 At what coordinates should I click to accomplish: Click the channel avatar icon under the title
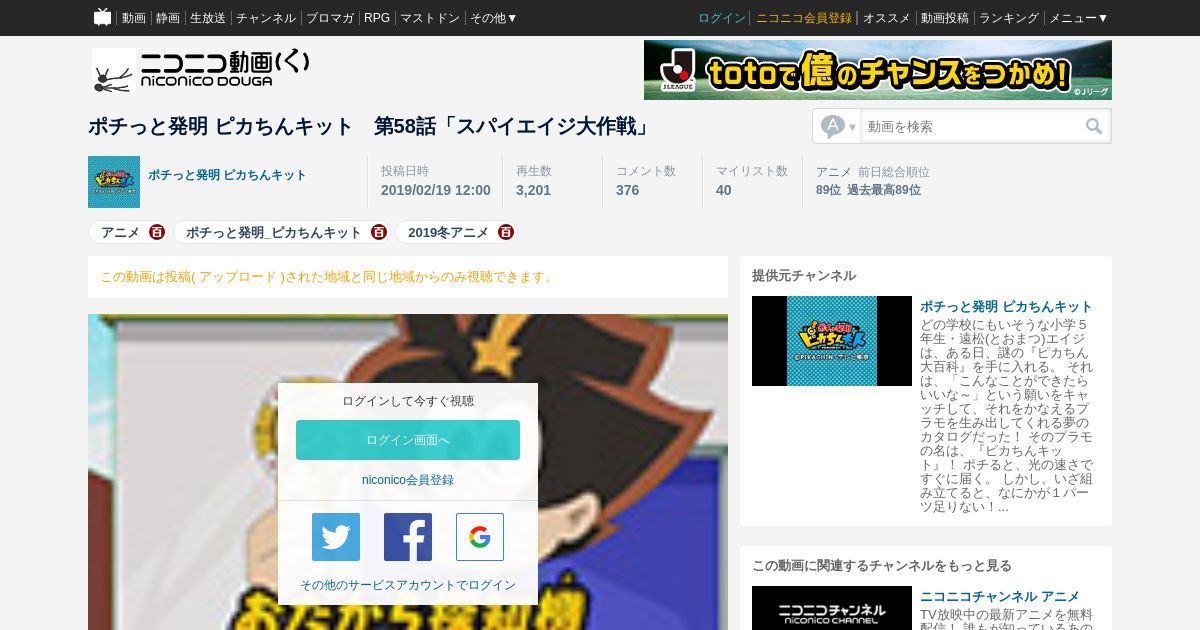pyautogui.click(x=114, y=182)
